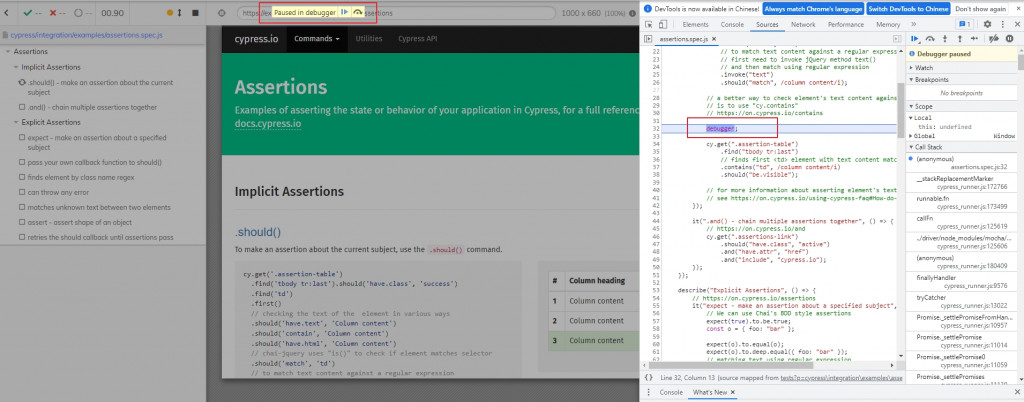Step over next function call in DevTools

point(931,39)
